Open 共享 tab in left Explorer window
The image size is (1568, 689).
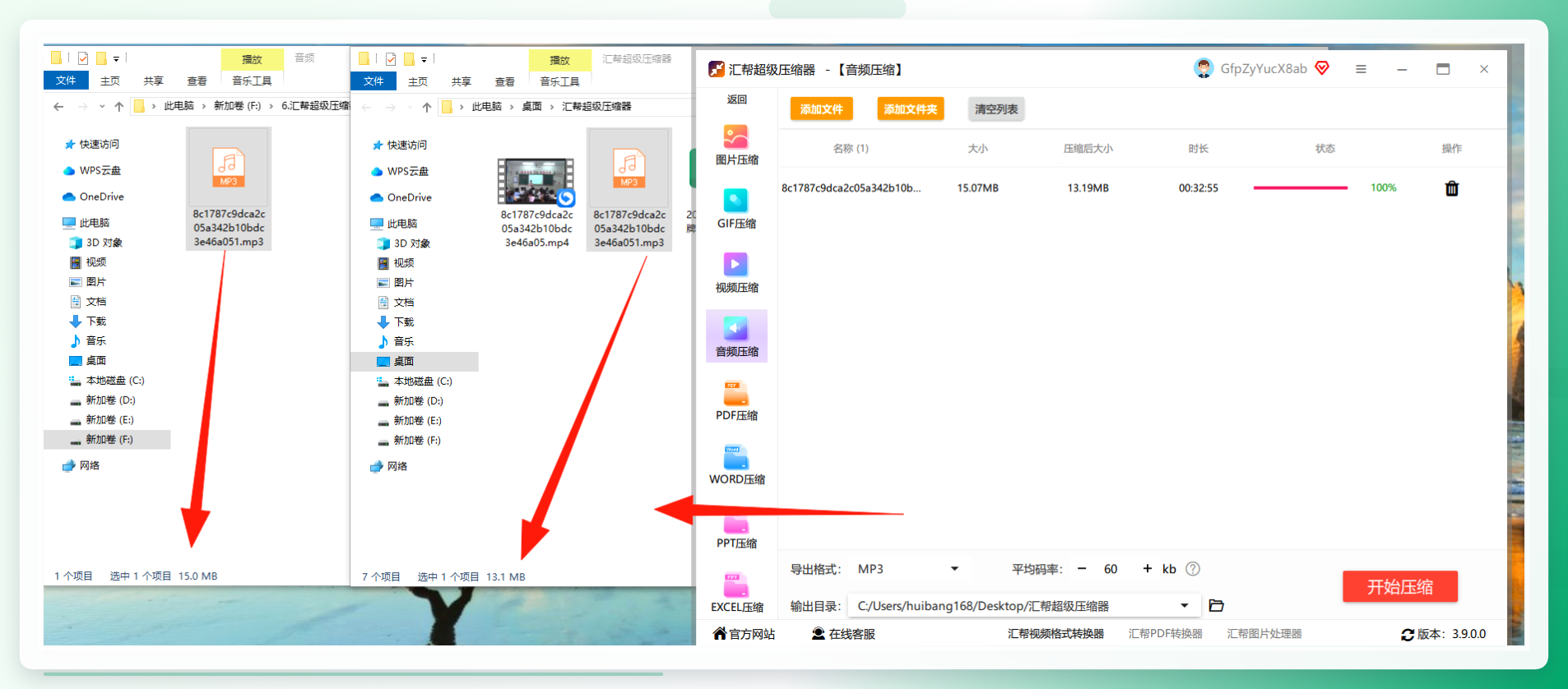[x=153, y=81]
